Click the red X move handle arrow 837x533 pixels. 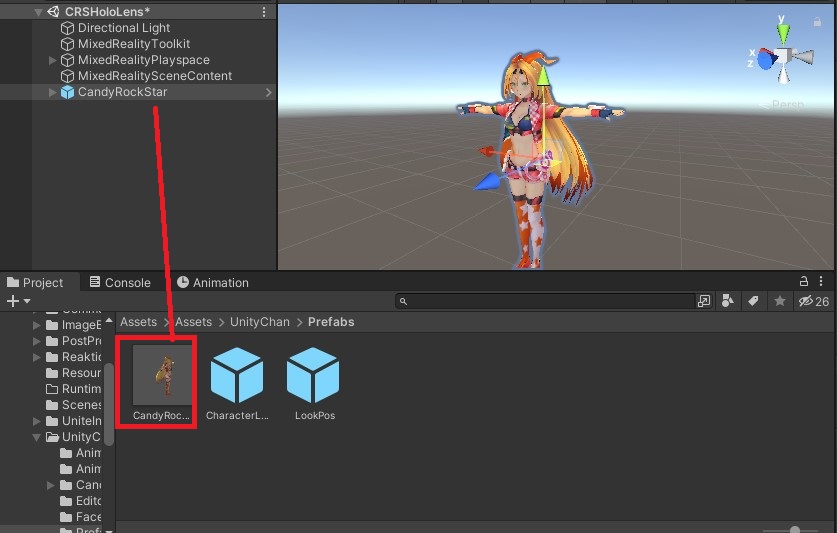coord(487,152)
